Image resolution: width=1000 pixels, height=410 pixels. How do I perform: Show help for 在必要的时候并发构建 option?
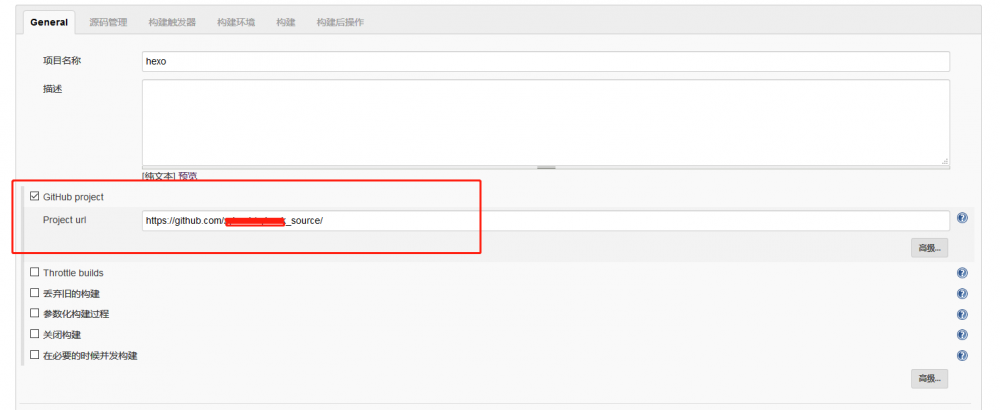[962, 356]
